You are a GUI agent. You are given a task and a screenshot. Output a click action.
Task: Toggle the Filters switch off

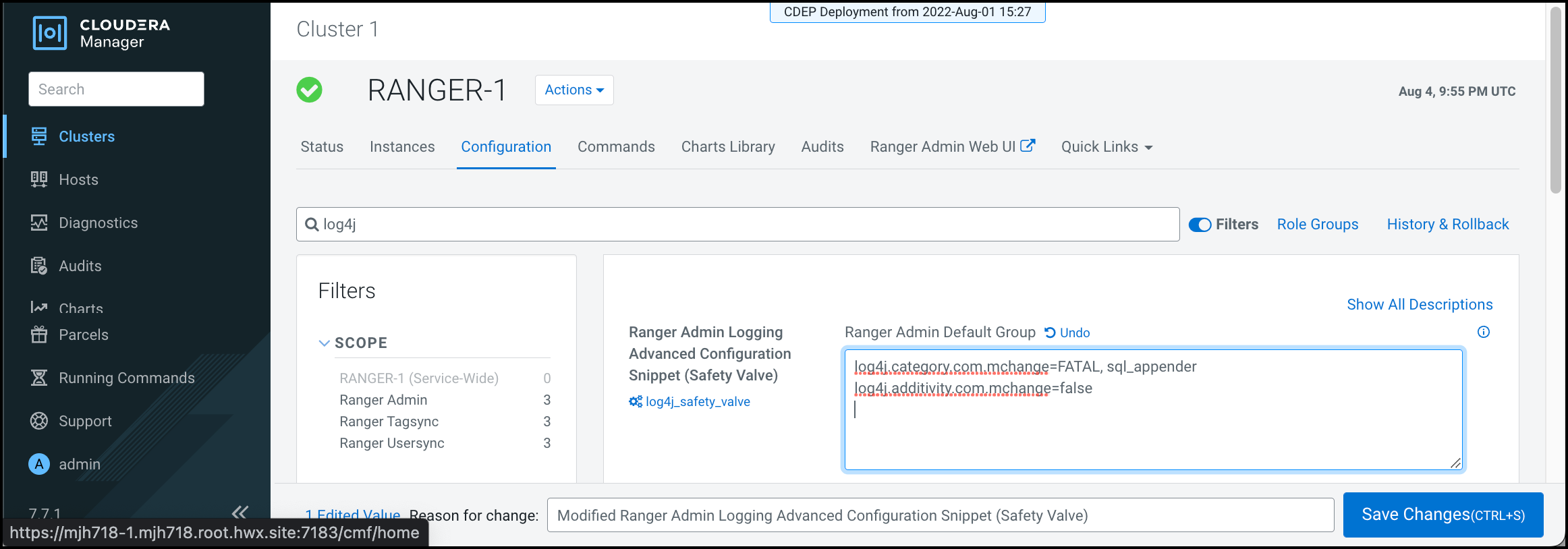[1200, 225]
